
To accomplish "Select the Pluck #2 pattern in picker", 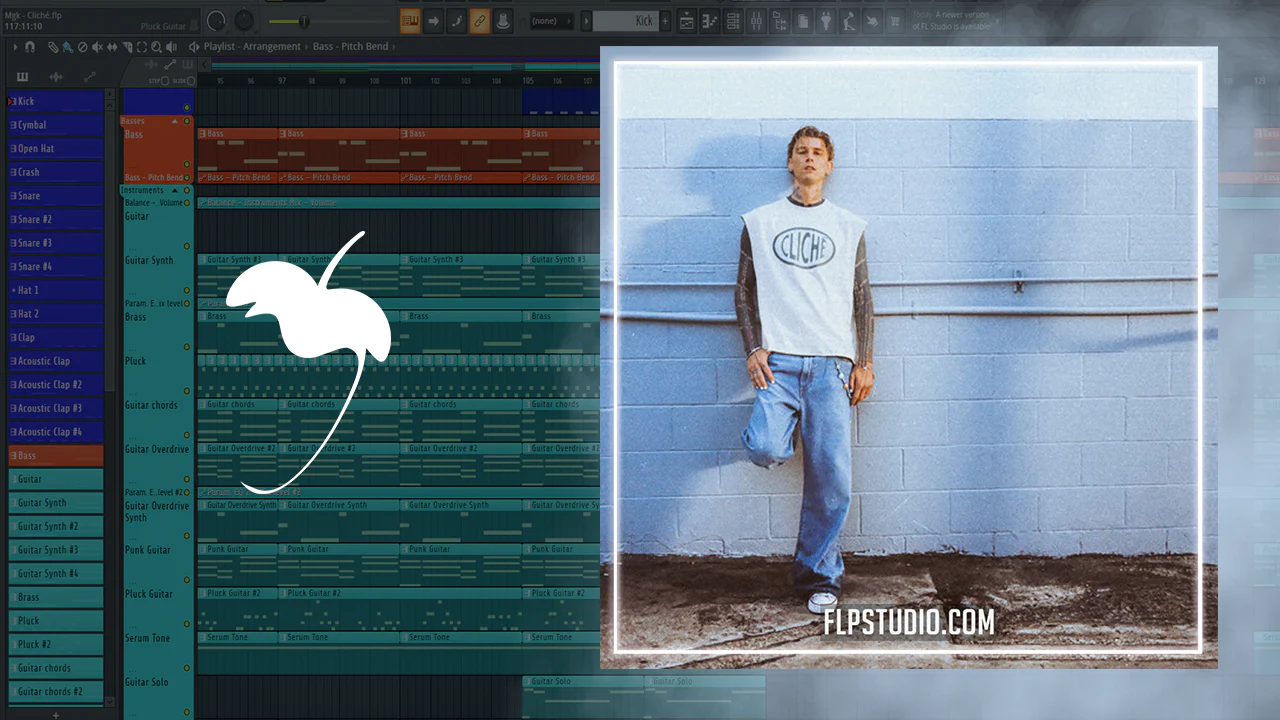I will (x=55, y=644).
